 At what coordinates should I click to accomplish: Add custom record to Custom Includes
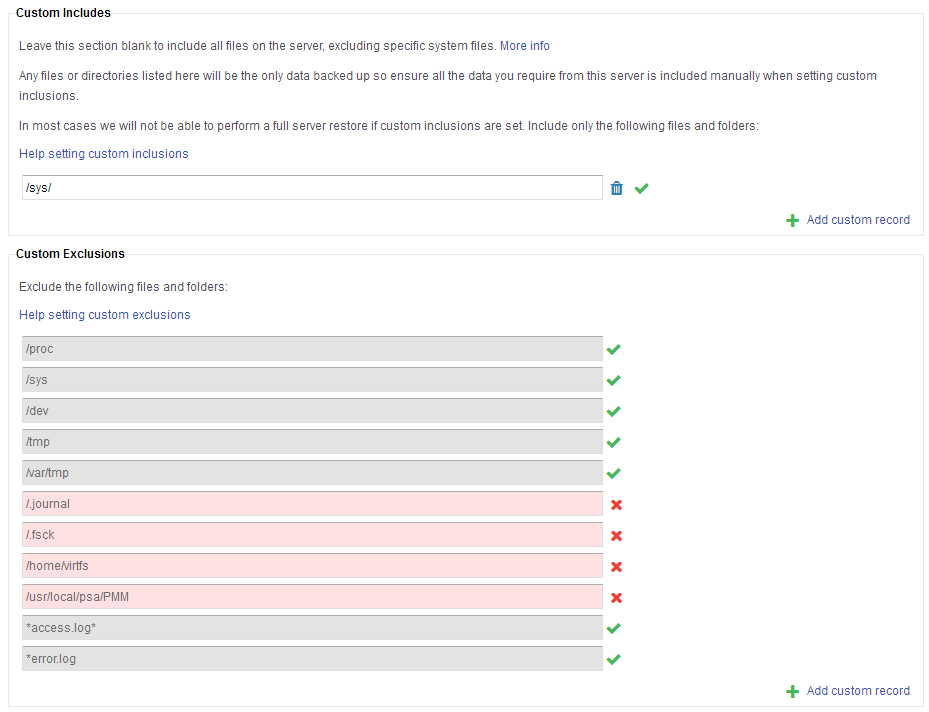point(858,220)
